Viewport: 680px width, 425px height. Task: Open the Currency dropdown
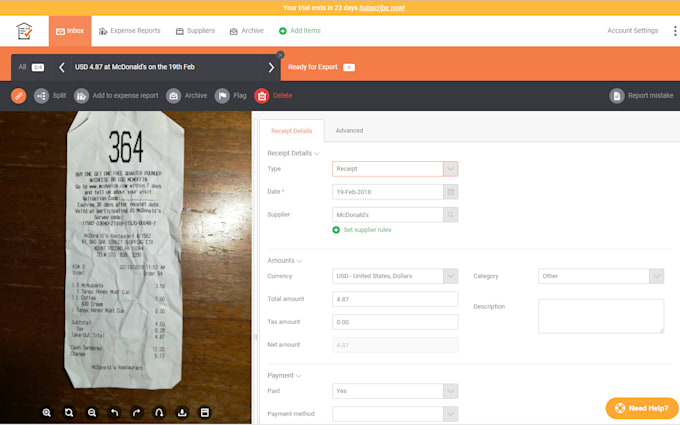point(395,276)
